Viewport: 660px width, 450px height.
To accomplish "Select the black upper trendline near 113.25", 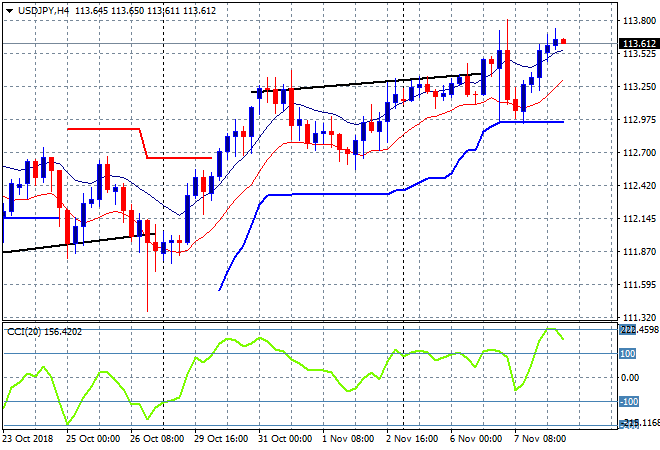I will point(366,83).
